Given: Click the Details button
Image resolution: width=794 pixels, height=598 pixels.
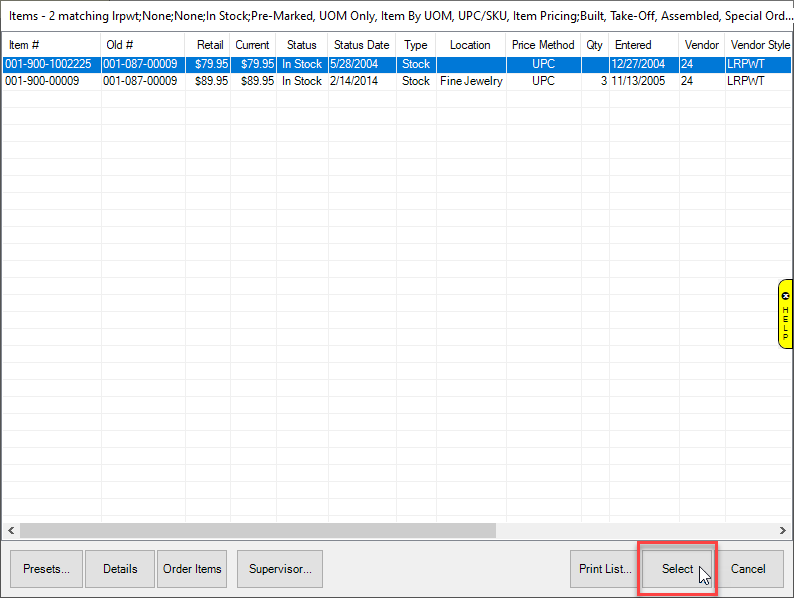Looking at the screenshot, I should coord(120,569).
